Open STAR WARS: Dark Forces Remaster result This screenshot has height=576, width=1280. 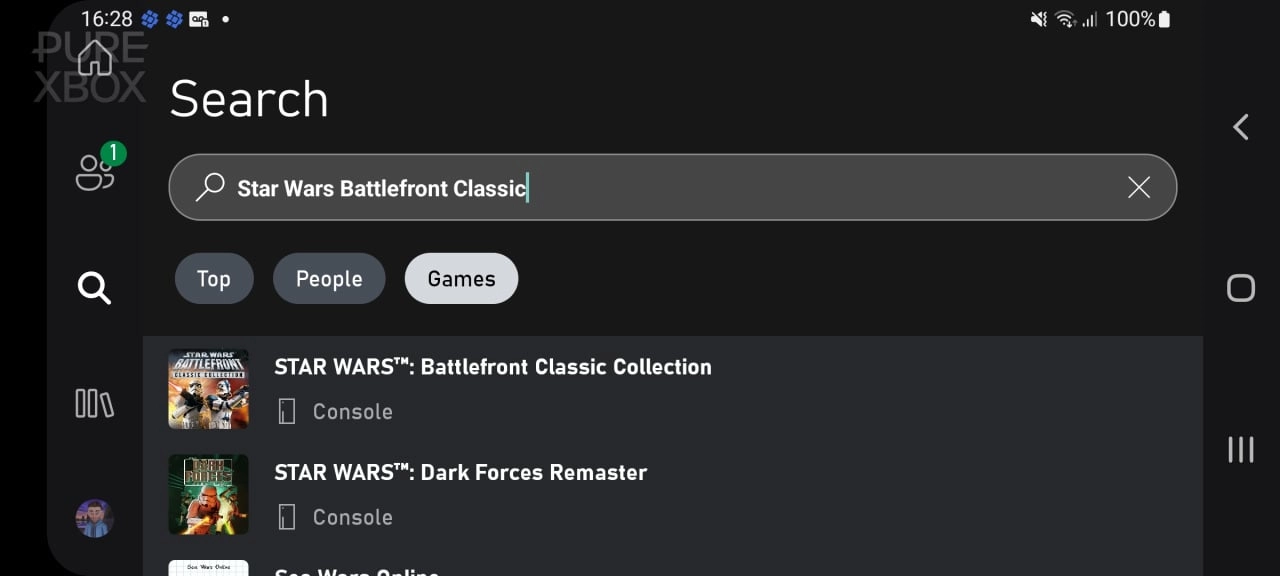[461, 472]
